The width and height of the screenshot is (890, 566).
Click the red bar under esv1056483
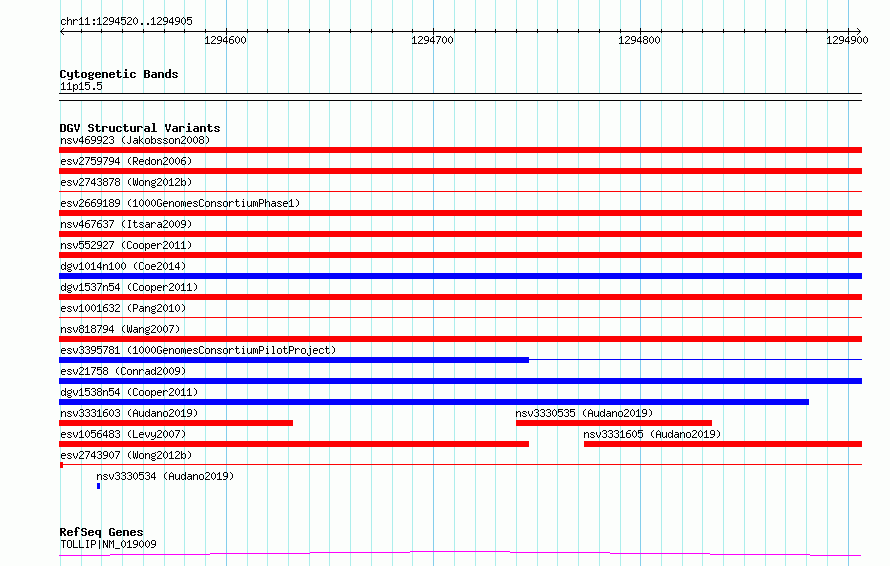pyautogui.click(x=294, y=444)
